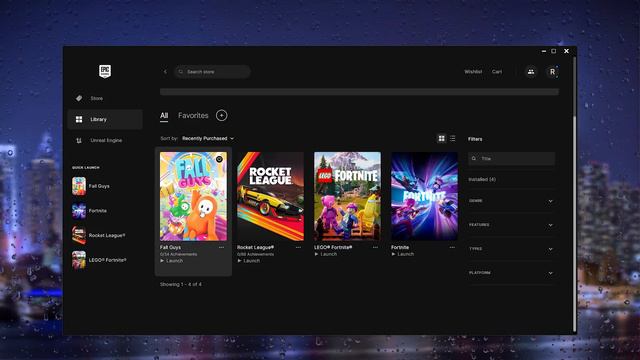The image size is (640, 360).
Task: Click the Library grid icon
Action: 79,119
